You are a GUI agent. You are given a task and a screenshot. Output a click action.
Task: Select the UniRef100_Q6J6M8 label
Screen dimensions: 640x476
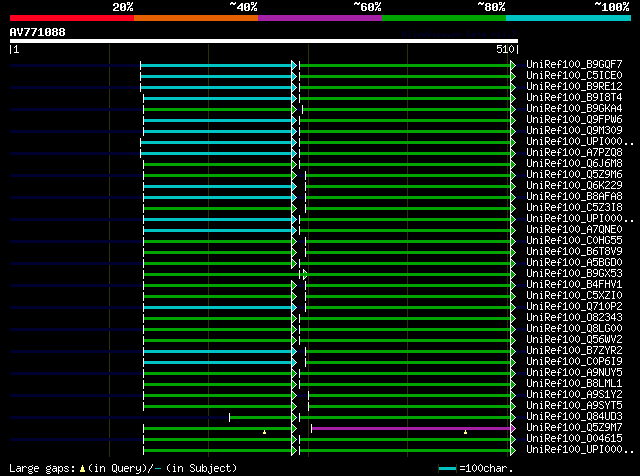[x=574, y=164]
